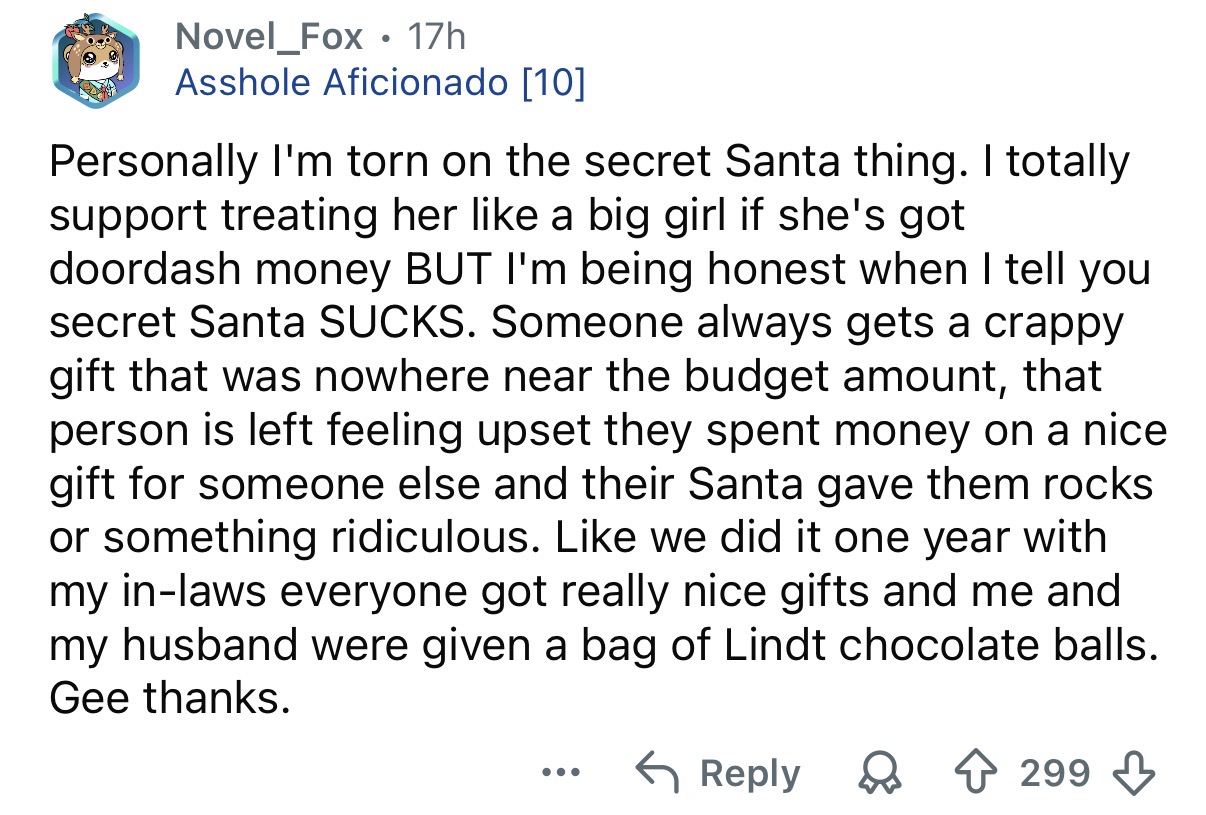The height and width of the screenshot is (815, 1206).
Task: Click the 17h timestamp
Action: coord(437,38)
